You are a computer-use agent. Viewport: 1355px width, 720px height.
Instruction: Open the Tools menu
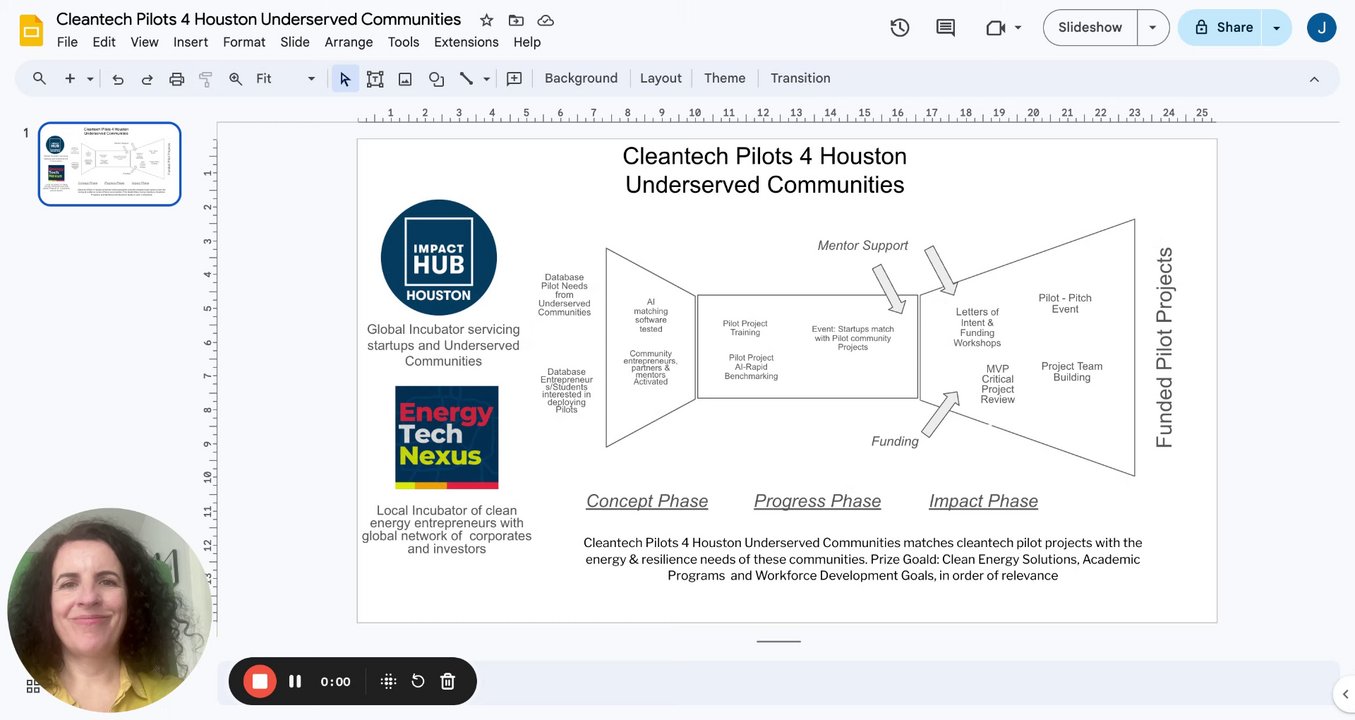coord(403,42)
